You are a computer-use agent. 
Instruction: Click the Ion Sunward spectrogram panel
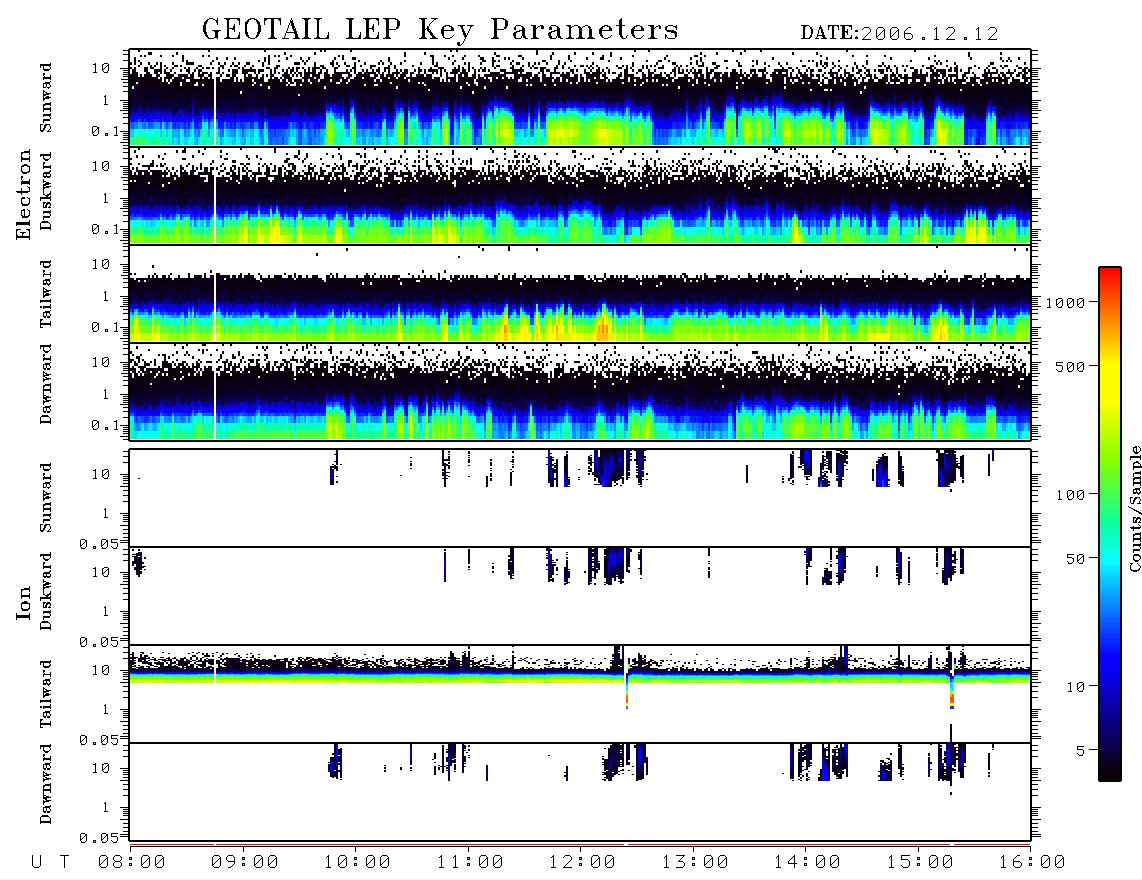point(580,498)
